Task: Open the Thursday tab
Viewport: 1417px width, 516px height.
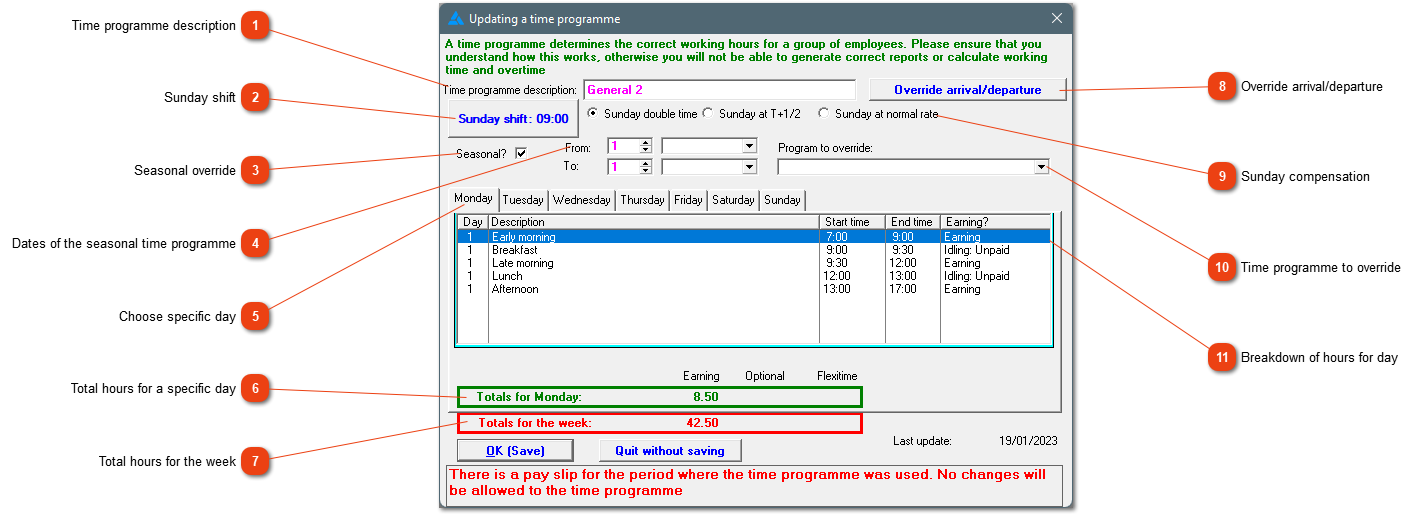Action: click(x=642, y=200)
